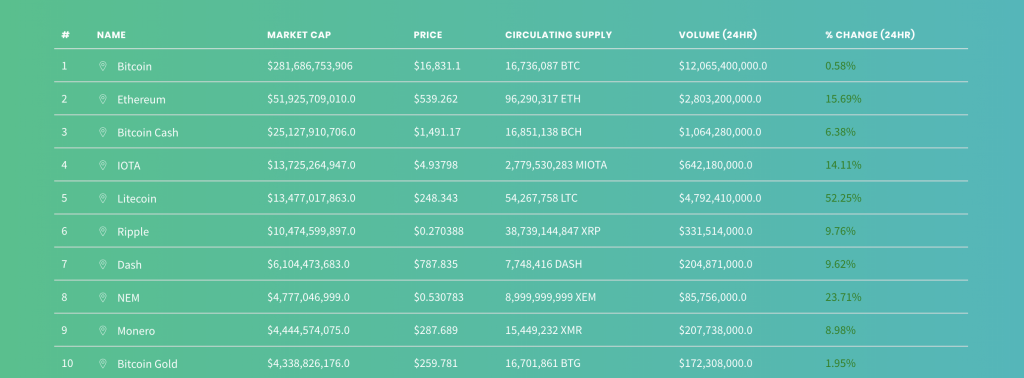Select the pin icon next to Bitcoin Cash

pyautogui.click(x=103, y=132)
